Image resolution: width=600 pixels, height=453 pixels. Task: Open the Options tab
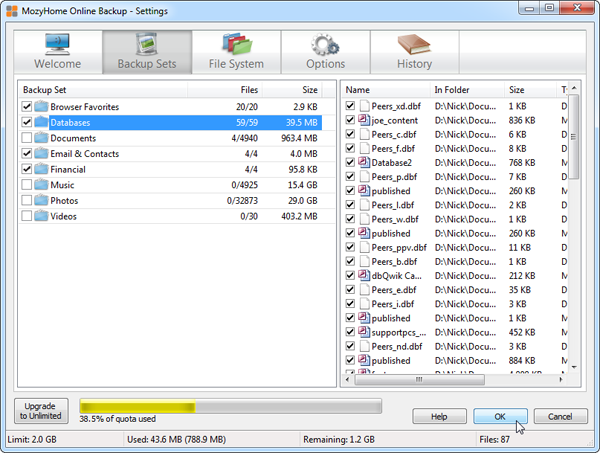(x=326, y=52)
